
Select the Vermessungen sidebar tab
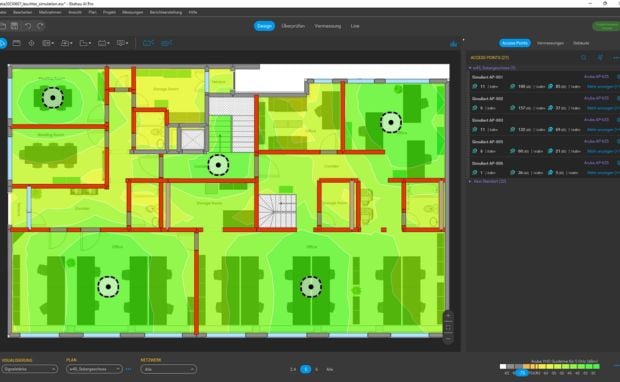coord(550,43)
